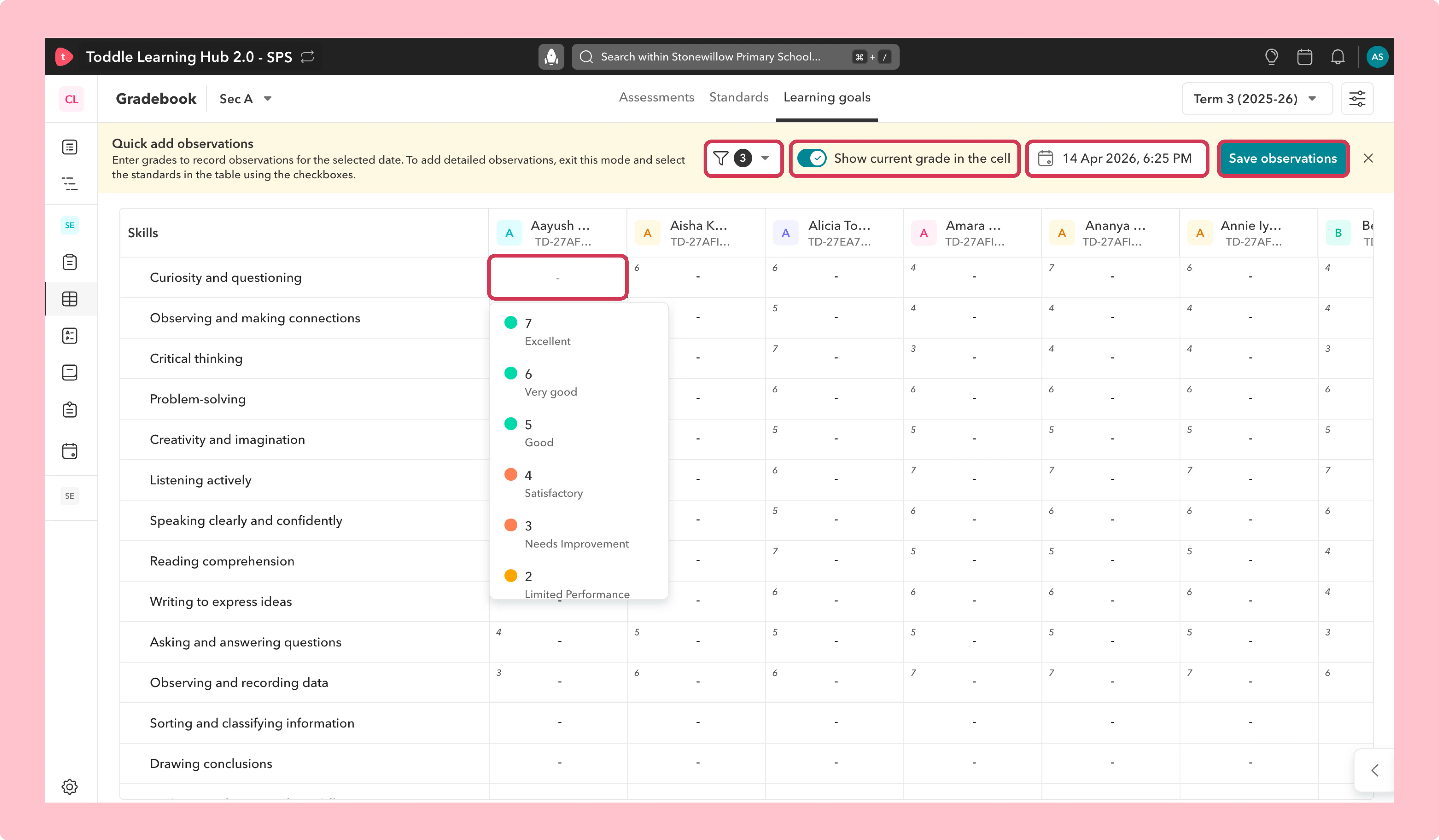
Task: Close the quick add observations banner
Action: tap(1368, 158)
